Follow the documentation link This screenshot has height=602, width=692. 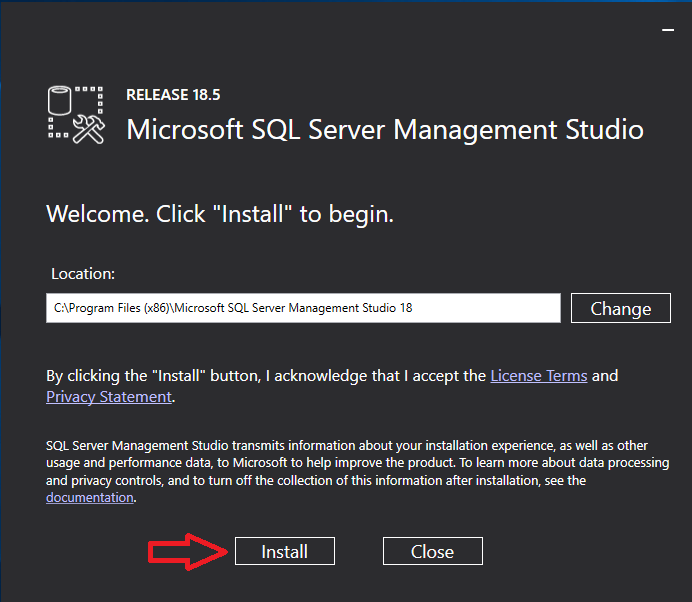coord(90,497)
